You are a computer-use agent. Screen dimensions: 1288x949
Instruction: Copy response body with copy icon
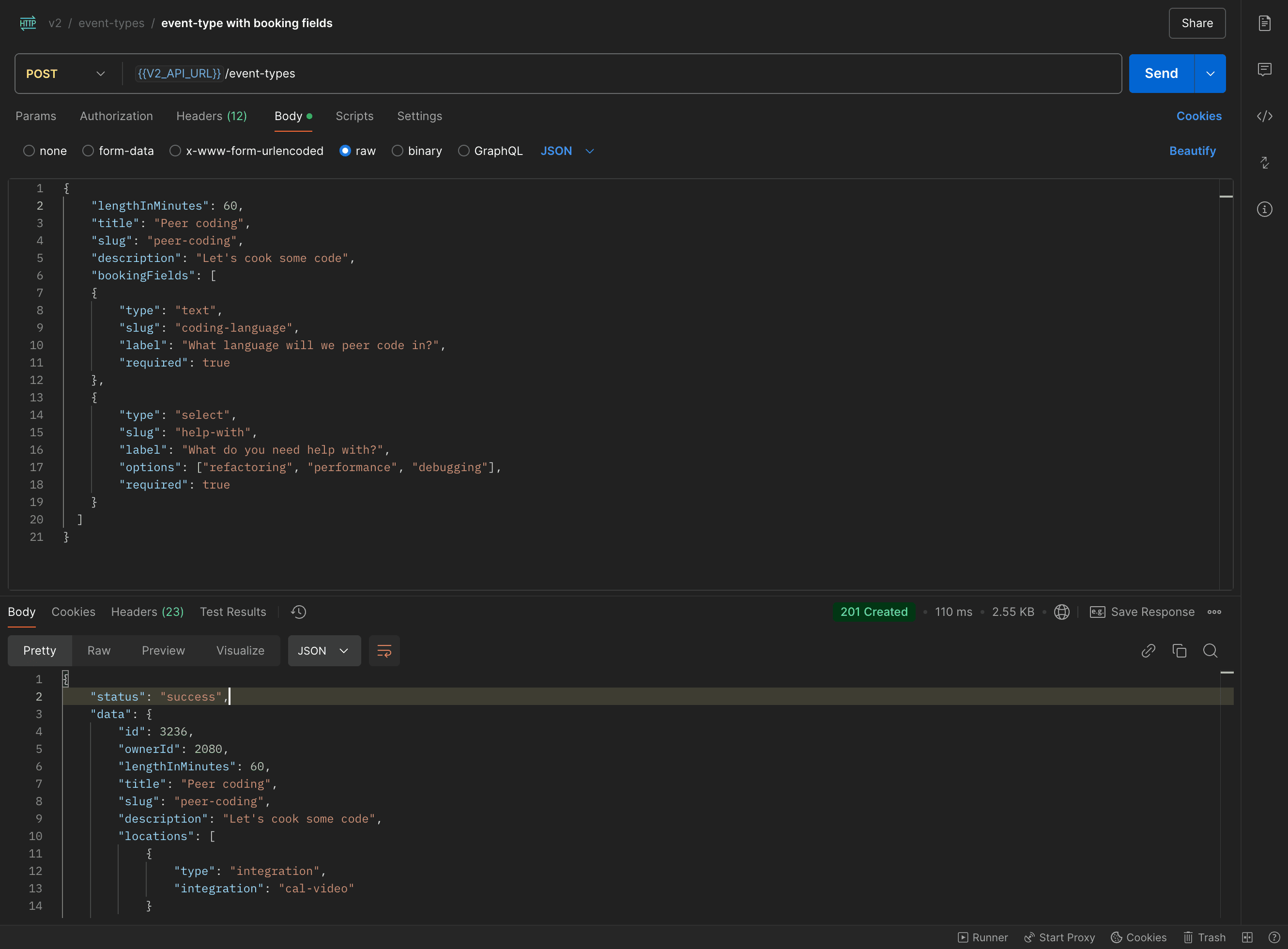1180,651
